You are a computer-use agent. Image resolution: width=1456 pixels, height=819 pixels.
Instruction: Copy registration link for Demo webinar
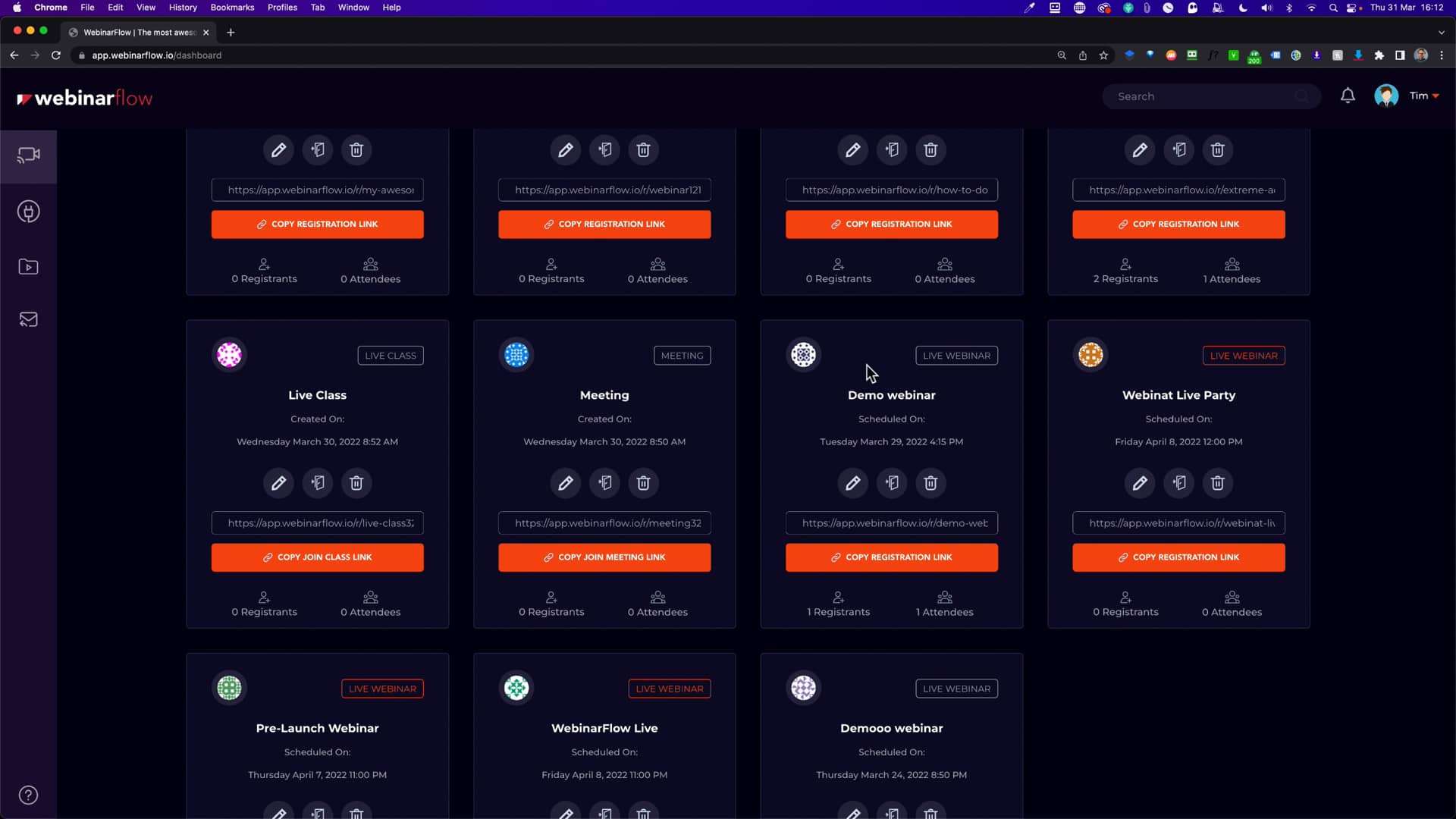click(890, 557)
